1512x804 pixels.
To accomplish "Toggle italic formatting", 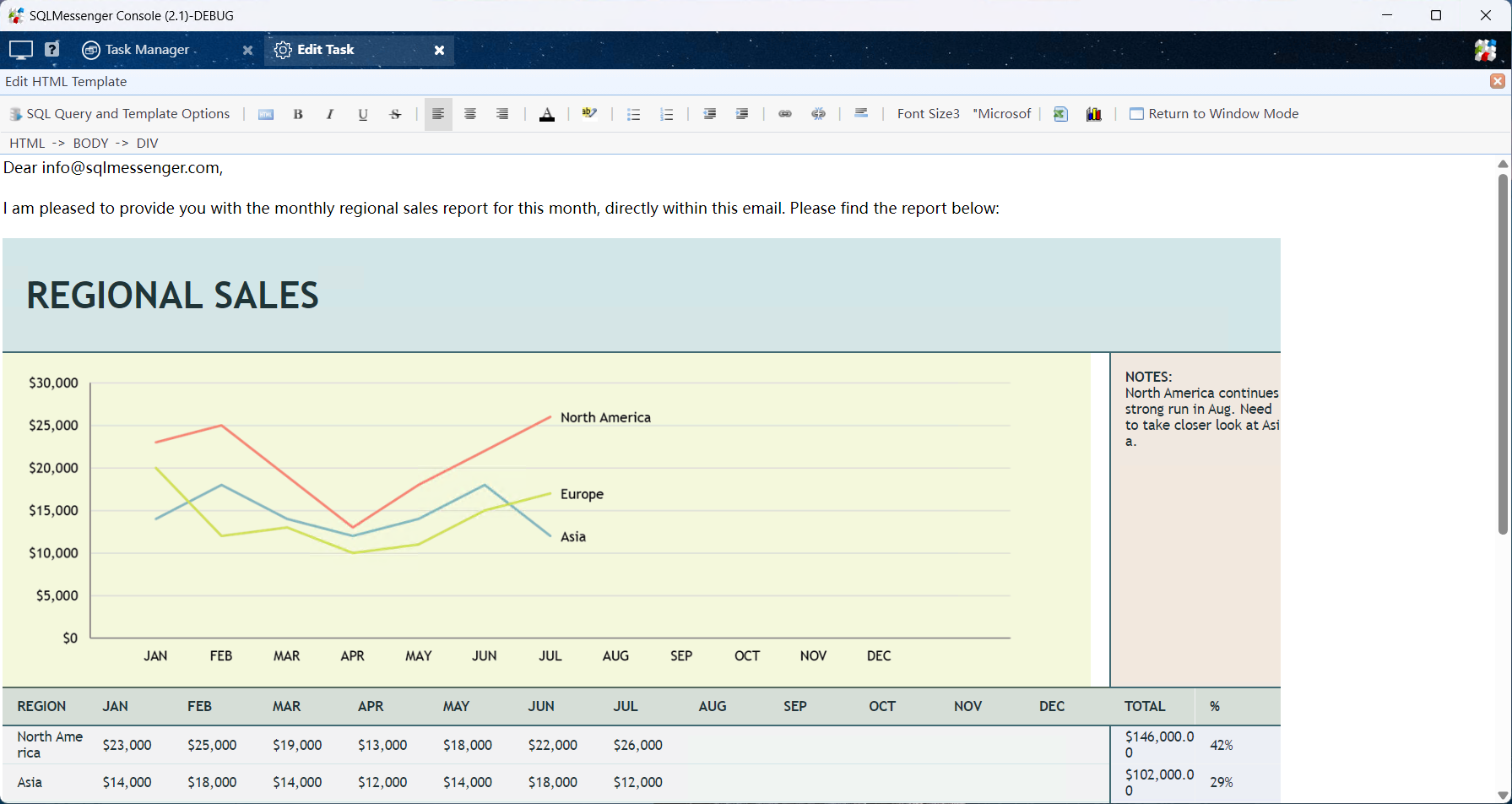I will [x=330, y=114].
